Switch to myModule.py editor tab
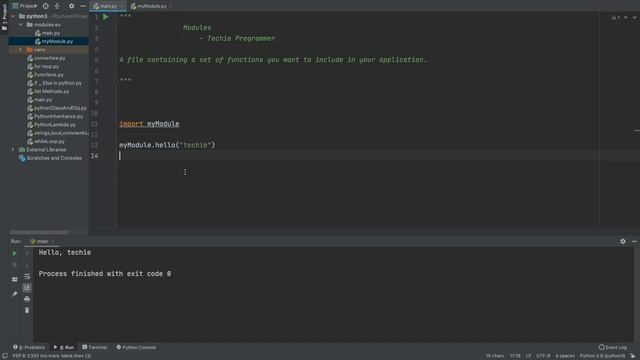The width and height of the screenshot is (640, 360). 150,6
